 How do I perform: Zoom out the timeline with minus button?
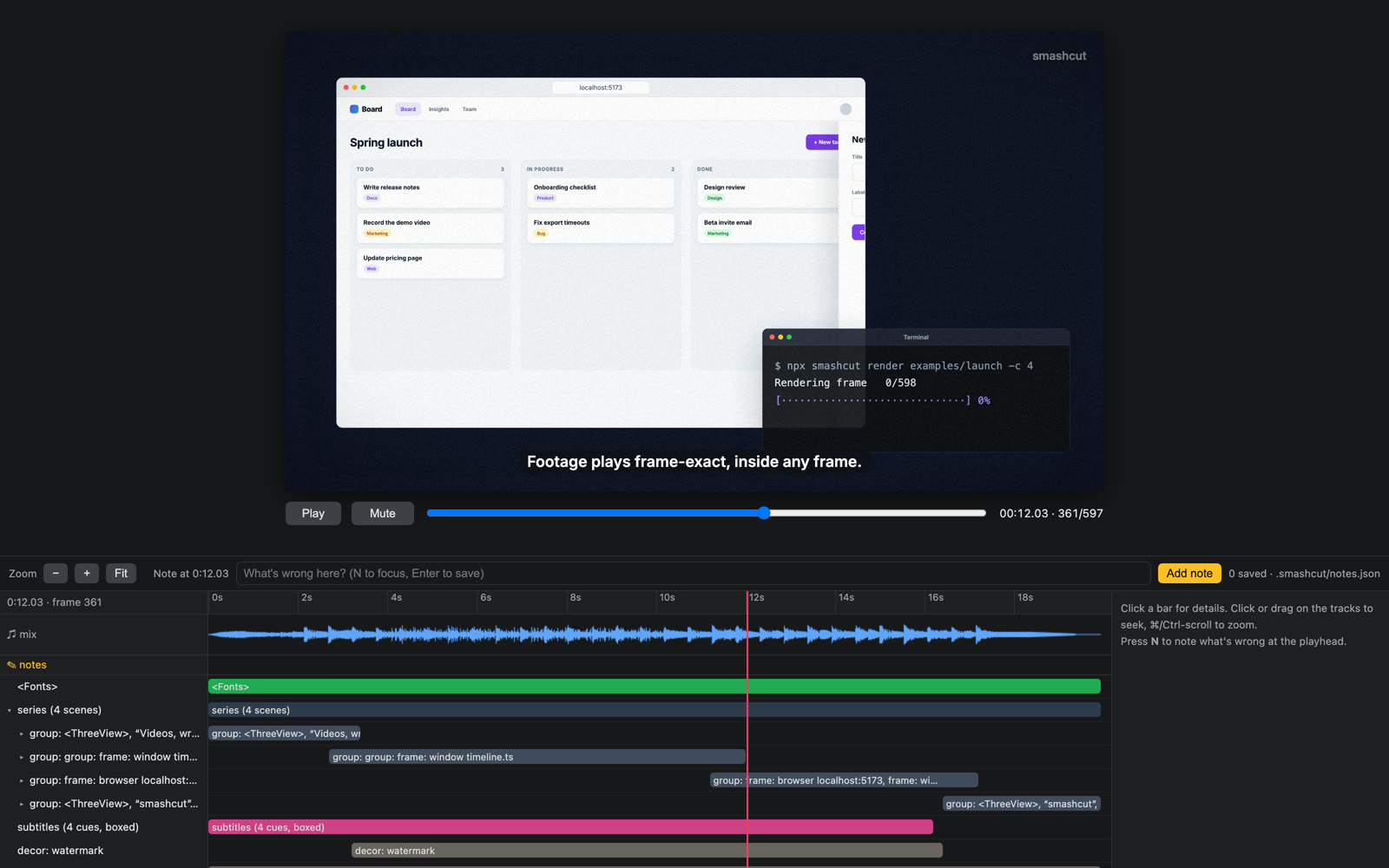click(x=56, y=573)
